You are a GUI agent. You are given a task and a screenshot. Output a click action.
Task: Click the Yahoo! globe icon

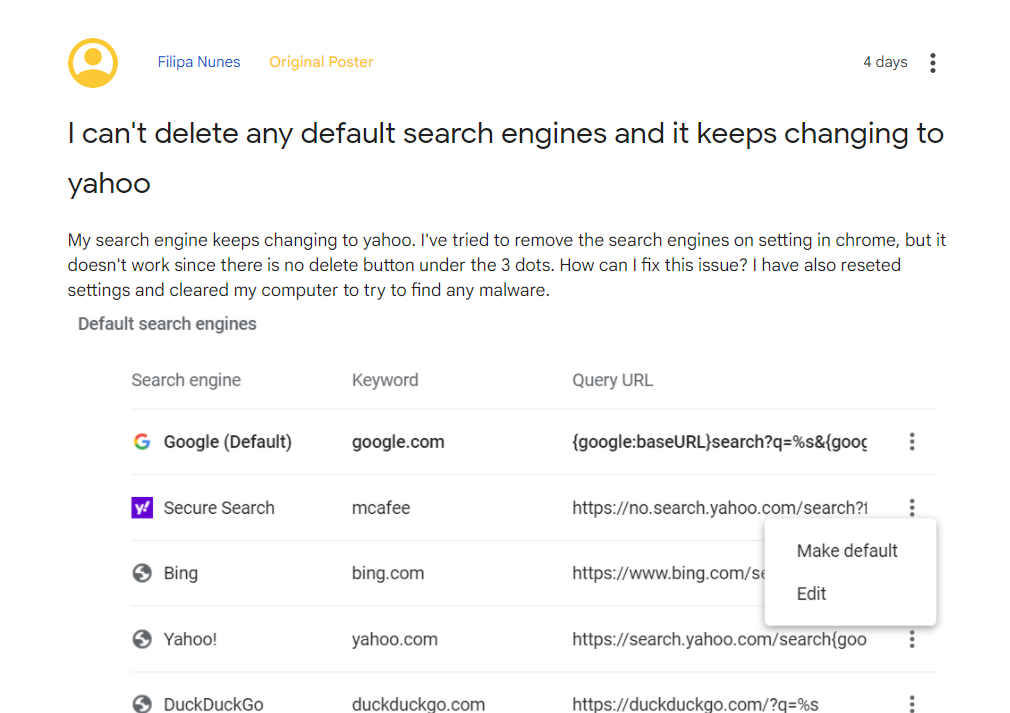point(142,639)
